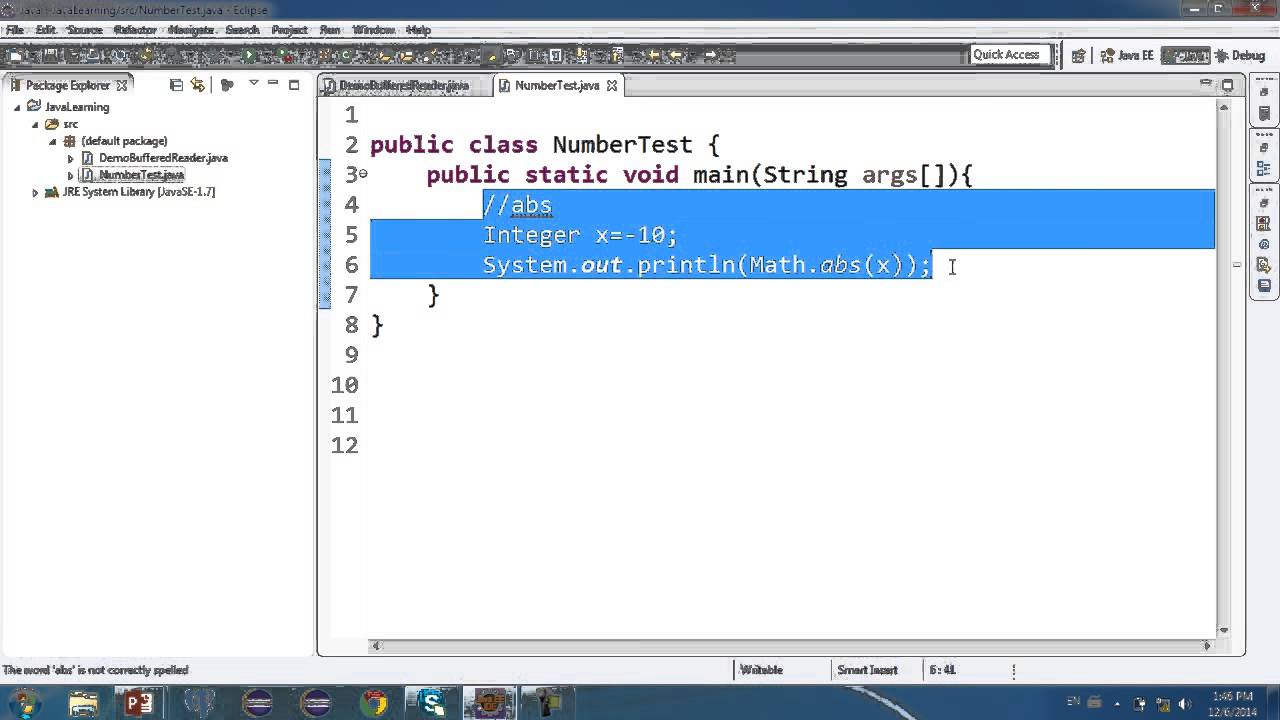Viewport: 1280px width, 720px height.
Task: Click the editor vertical scrollbar
Action: coord(1225,367)
